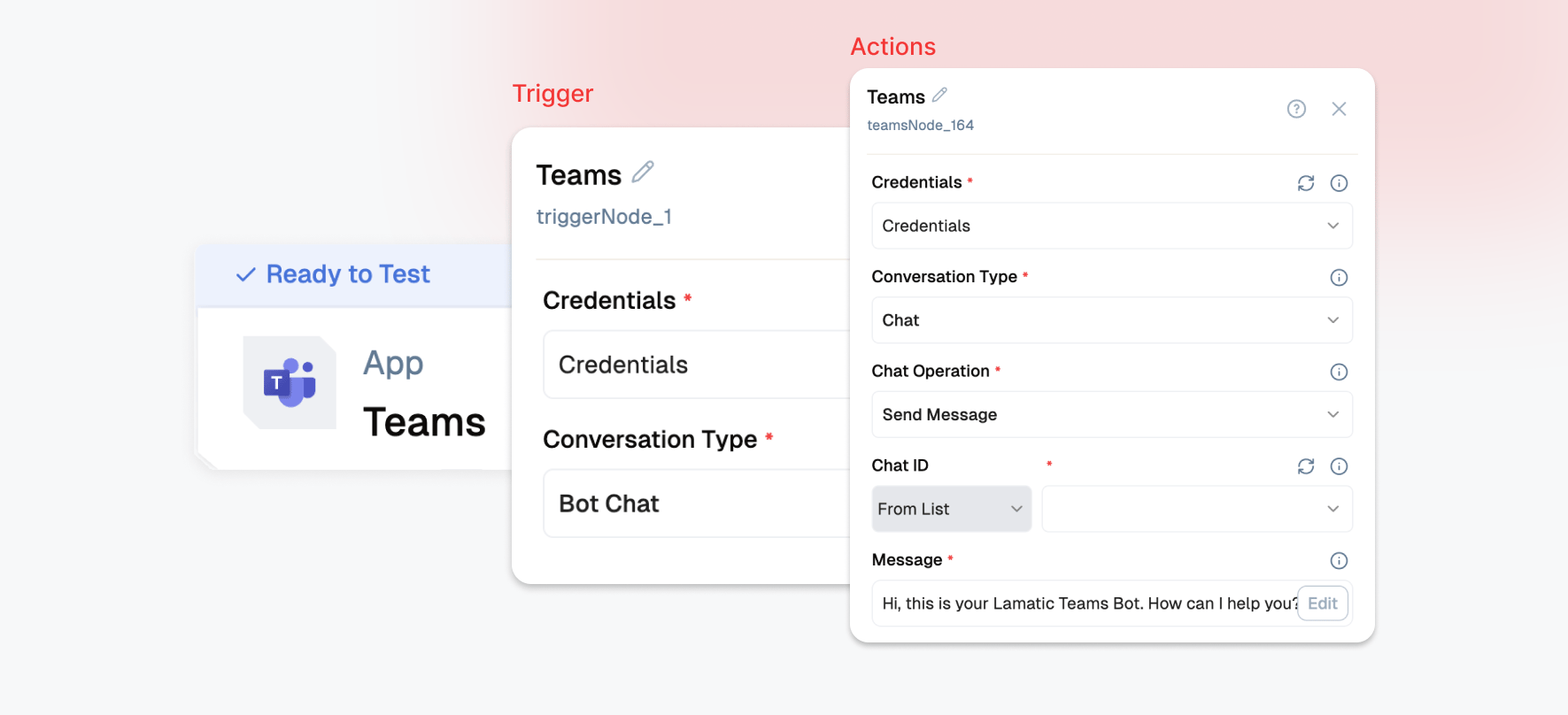Open the Conversation Type dropdown showing Chat
Viewport: 1568px width, 715px height.
(x=1112, y=320)
